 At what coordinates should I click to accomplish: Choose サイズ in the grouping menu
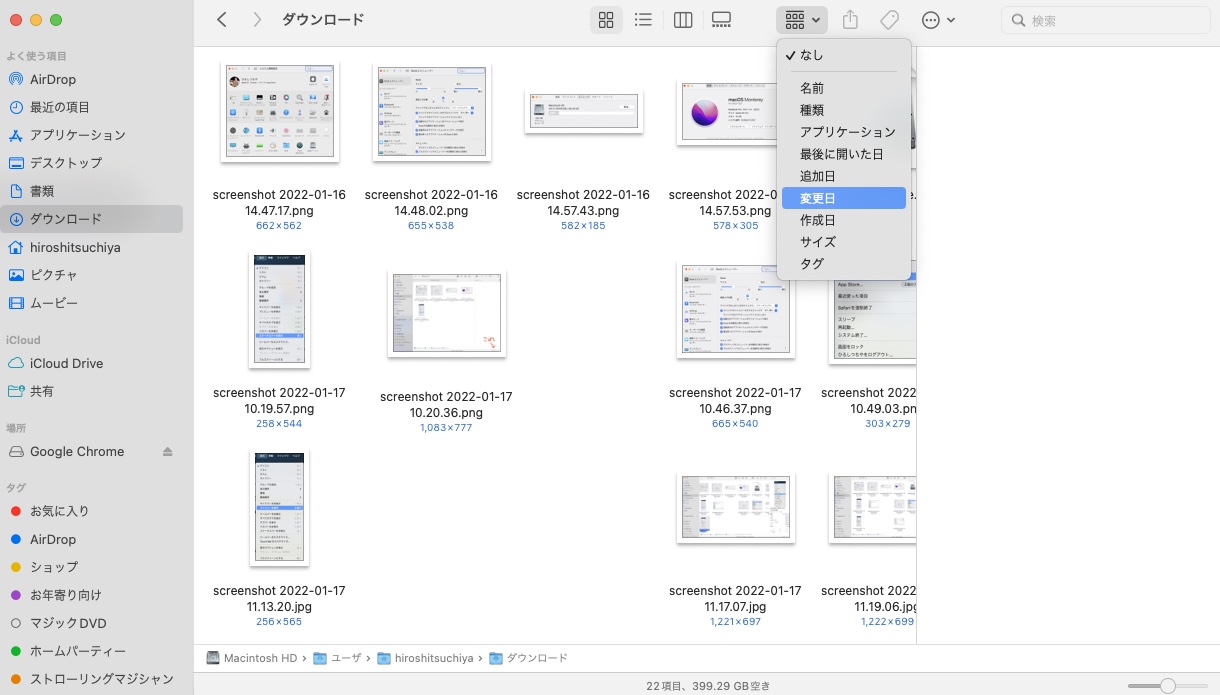(817, 242)
